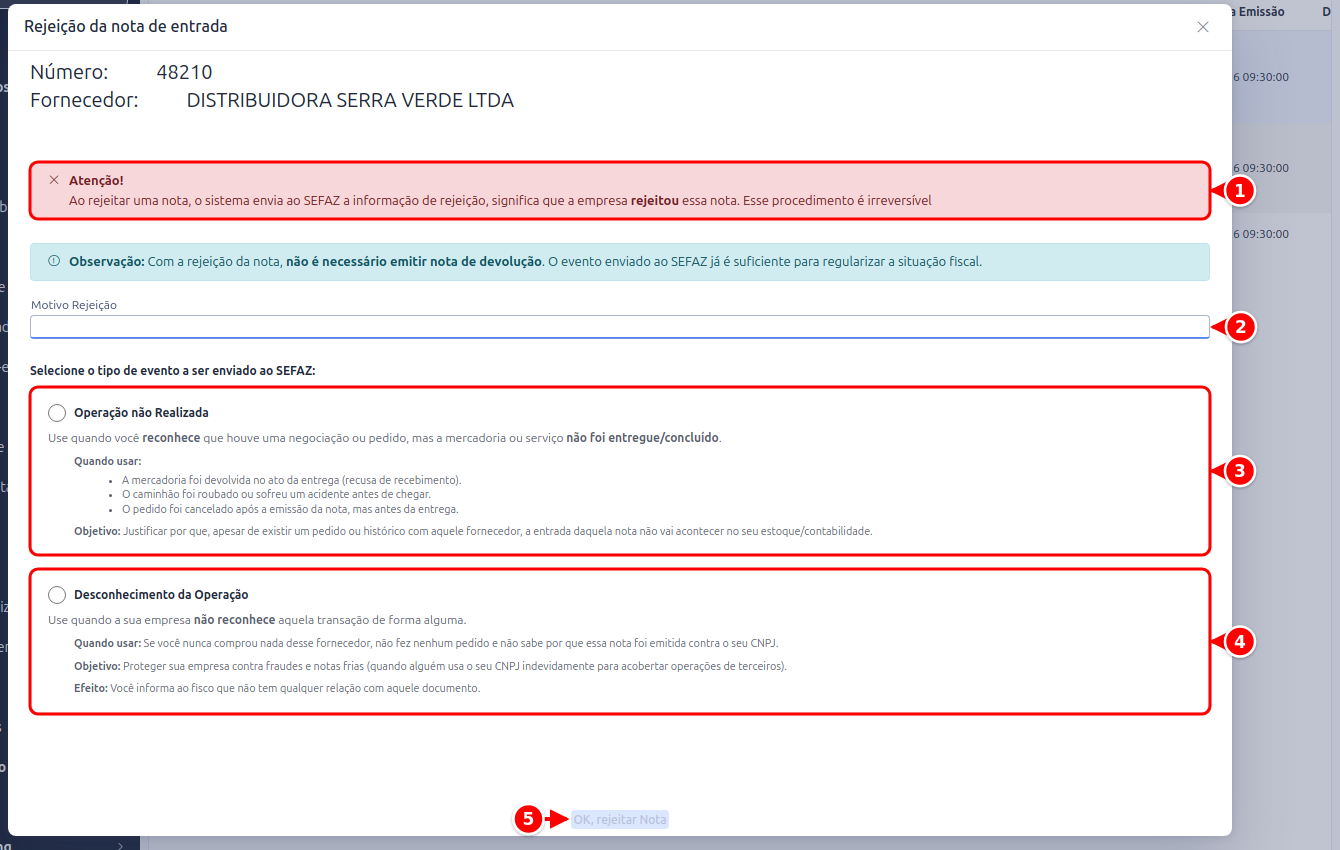Click the 'Efeito:' line about the fisco
This screenshot has height=850, width=1340.
[277, 688]
